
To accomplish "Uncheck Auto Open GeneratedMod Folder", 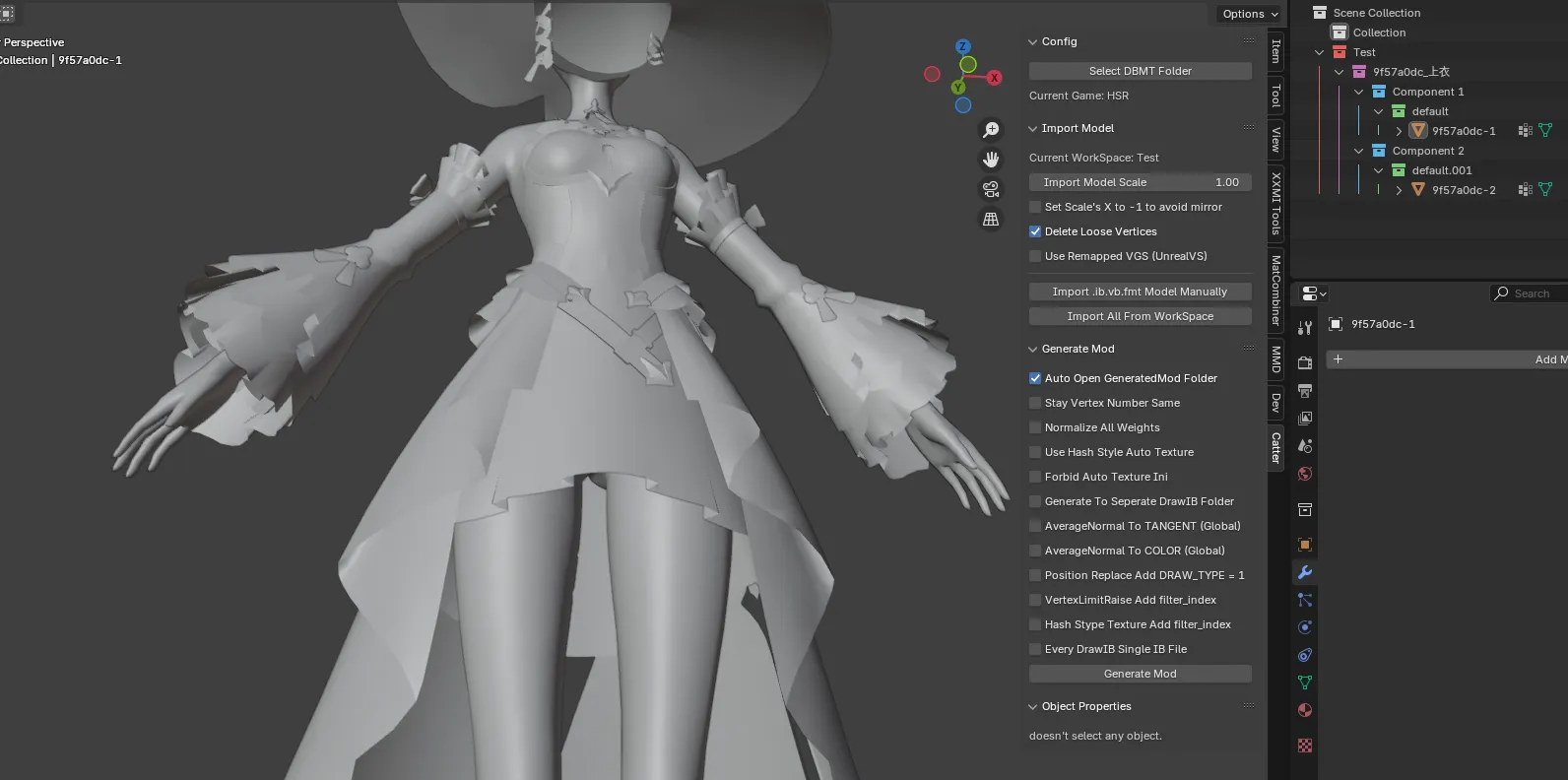I will point(1035,378).
